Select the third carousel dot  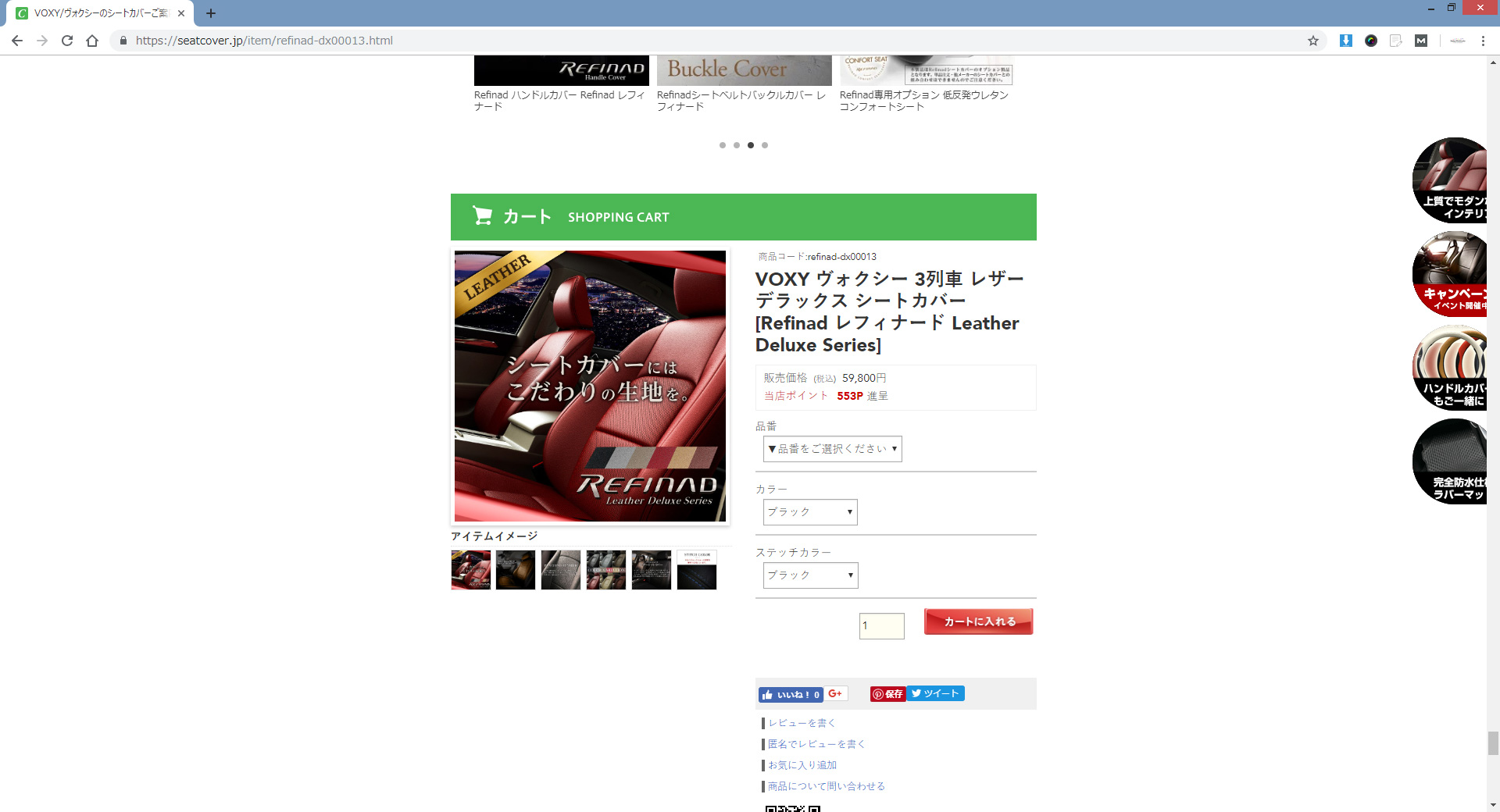pos(751,145)
